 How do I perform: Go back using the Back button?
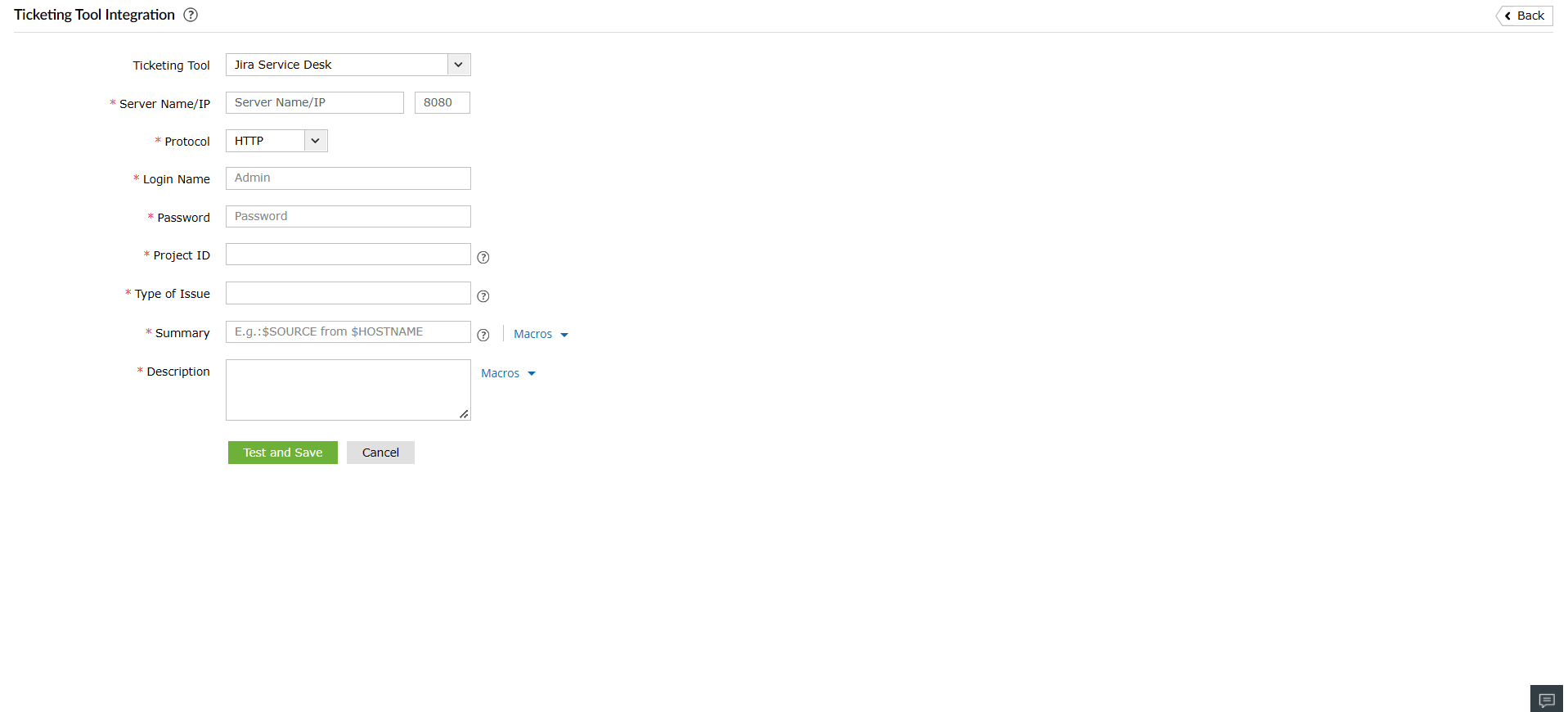point(1525,16)
